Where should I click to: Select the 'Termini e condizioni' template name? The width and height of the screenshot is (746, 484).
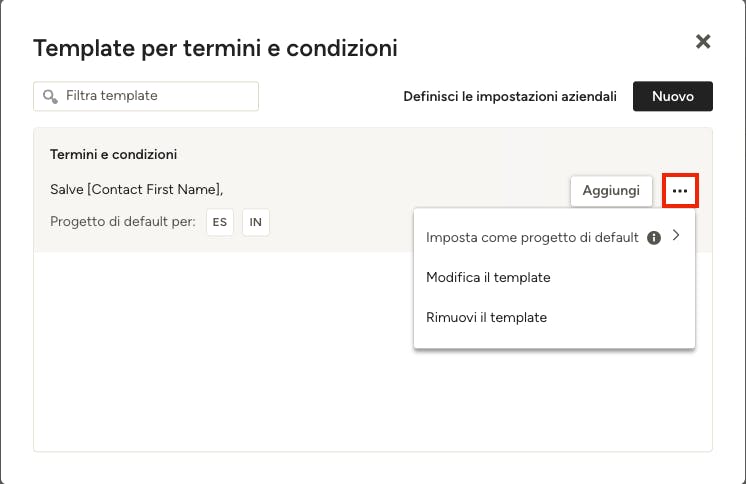[x=113, y=154]
